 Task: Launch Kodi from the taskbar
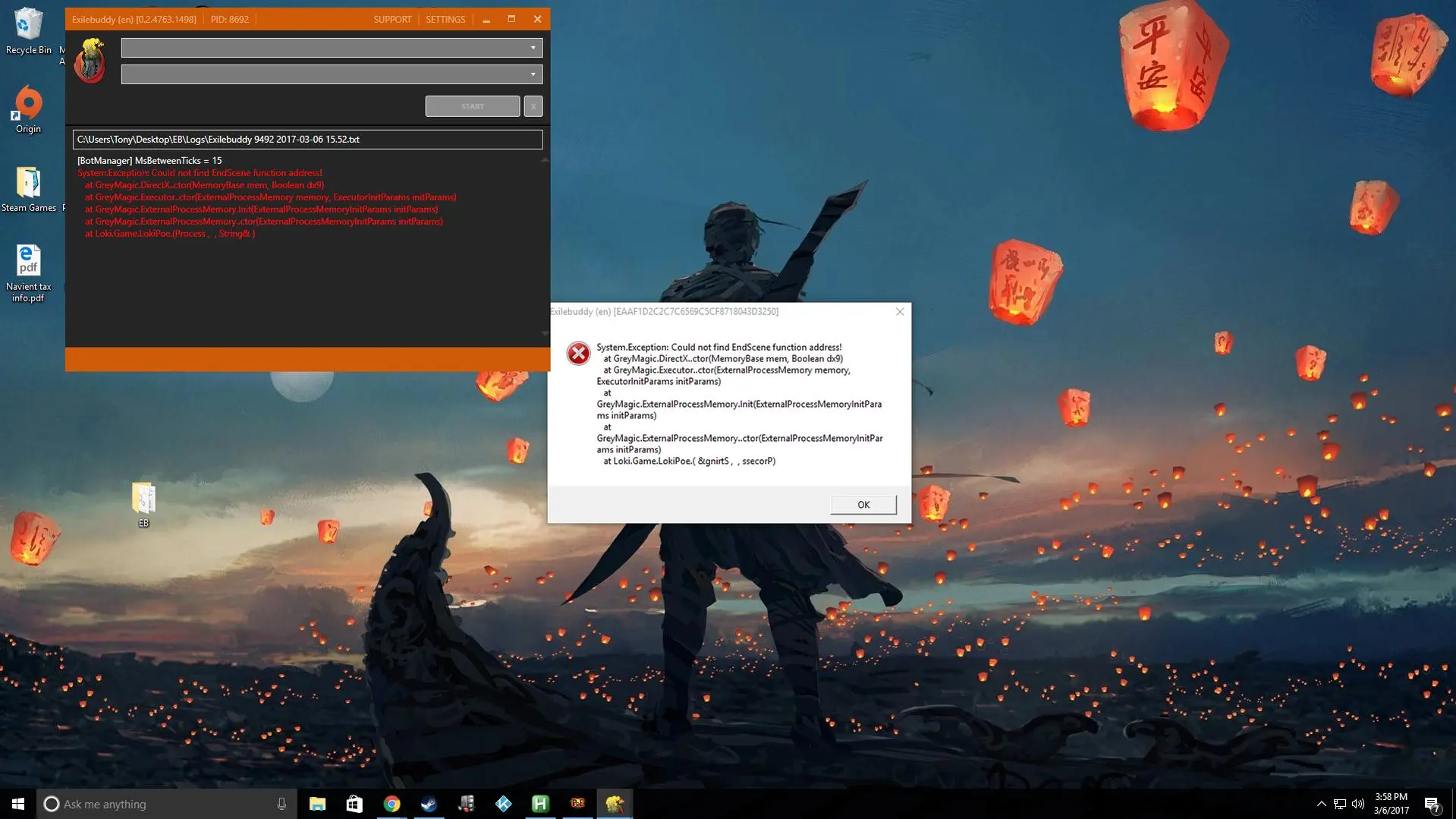click(503, 804)
